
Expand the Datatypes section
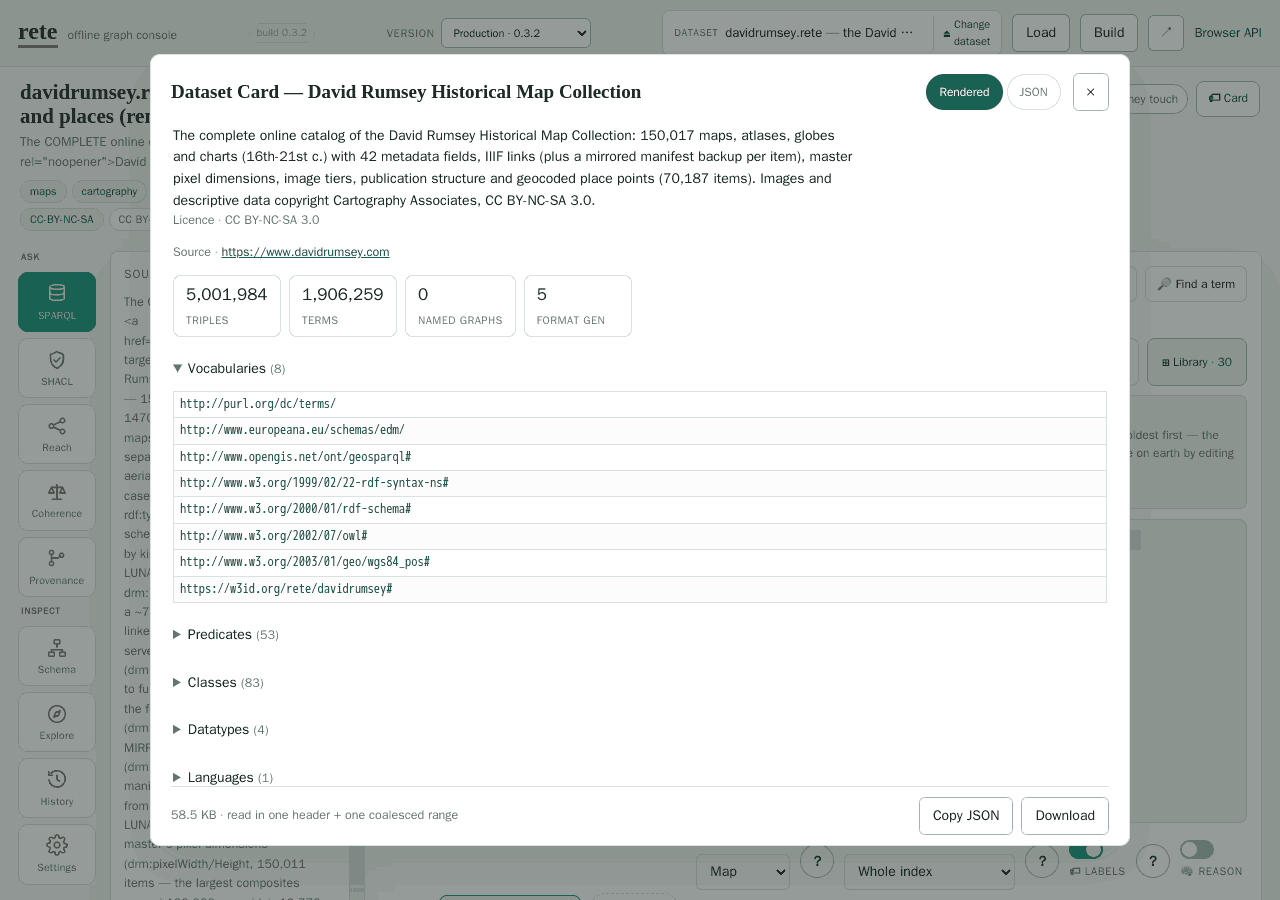(221, 730)
